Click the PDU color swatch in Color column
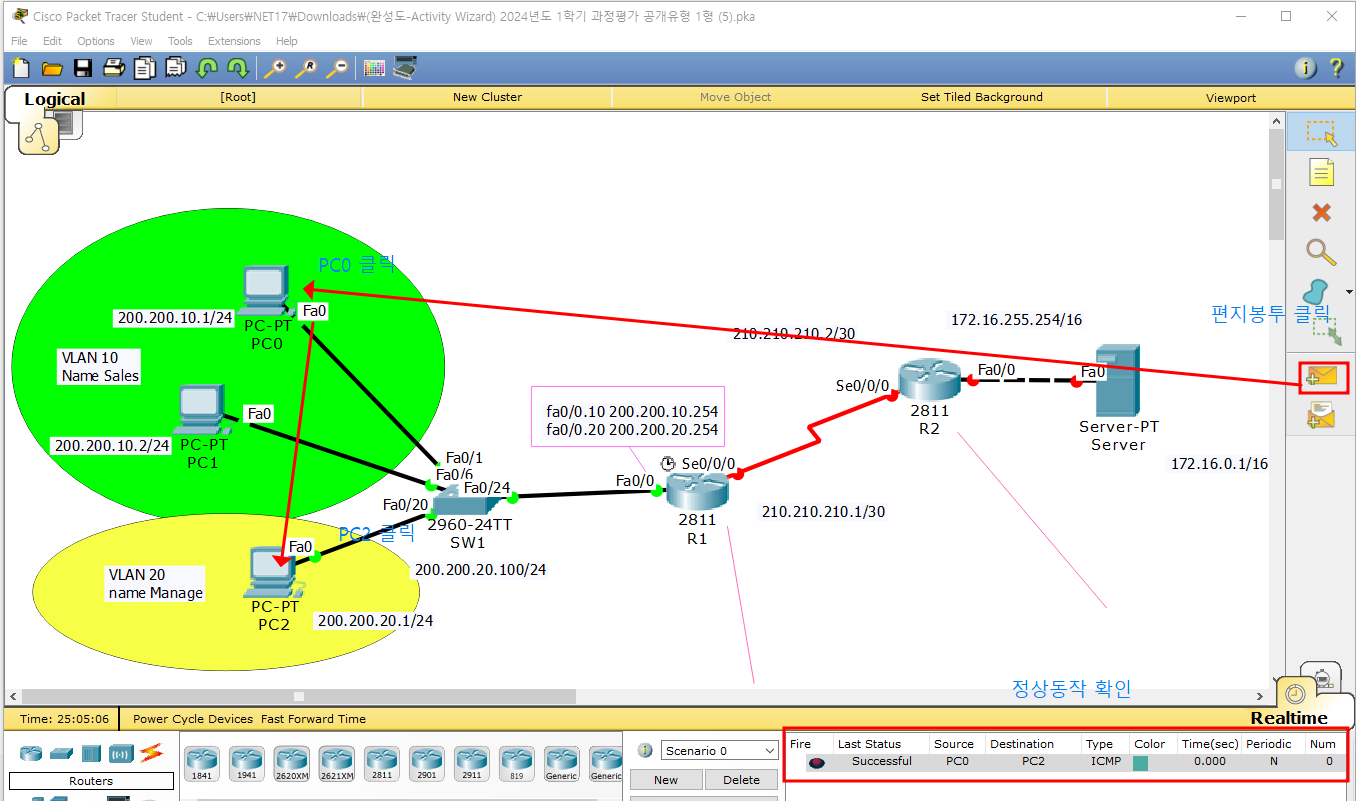1356x801 pixels. click(1140, 762)
